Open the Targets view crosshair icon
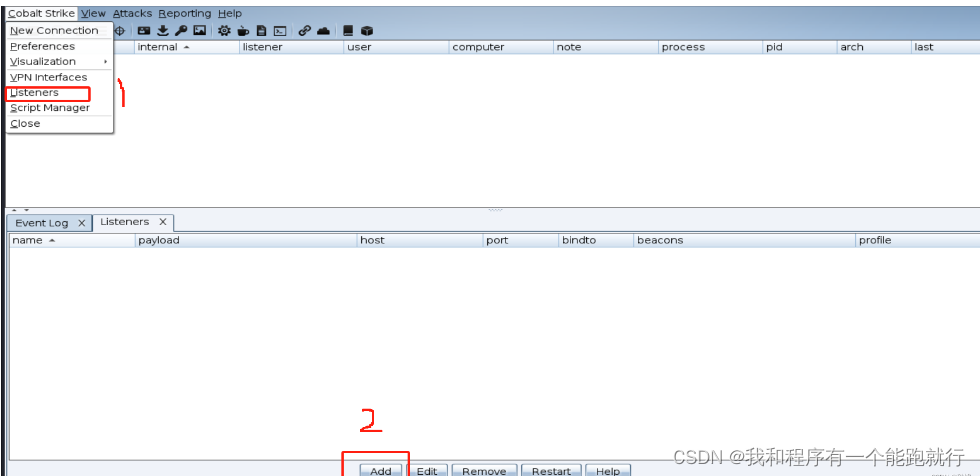980x476 pixels. point(121,30)
